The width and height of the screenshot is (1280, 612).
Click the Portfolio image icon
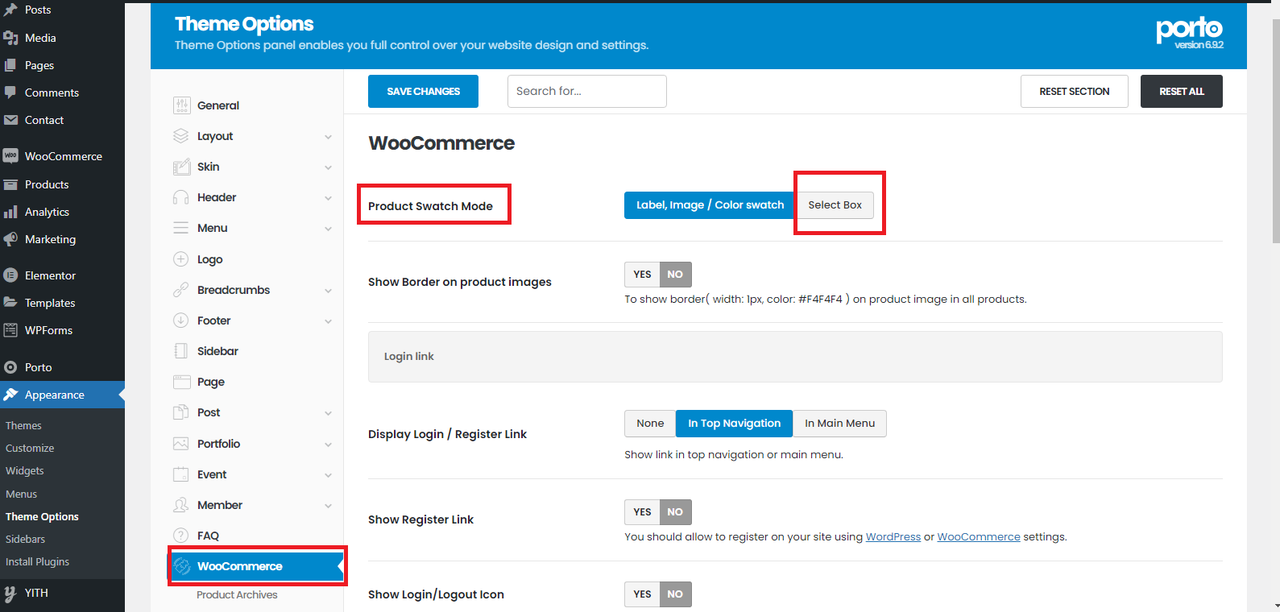(x=181, y=443)
